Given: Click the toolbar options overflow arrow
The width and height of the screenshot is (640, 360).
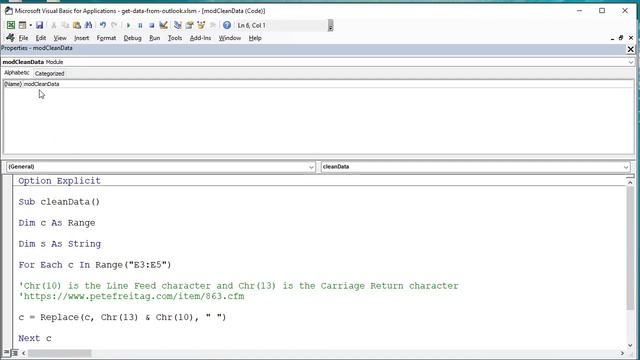Looking at the screenshot, I should click(330, 25).
